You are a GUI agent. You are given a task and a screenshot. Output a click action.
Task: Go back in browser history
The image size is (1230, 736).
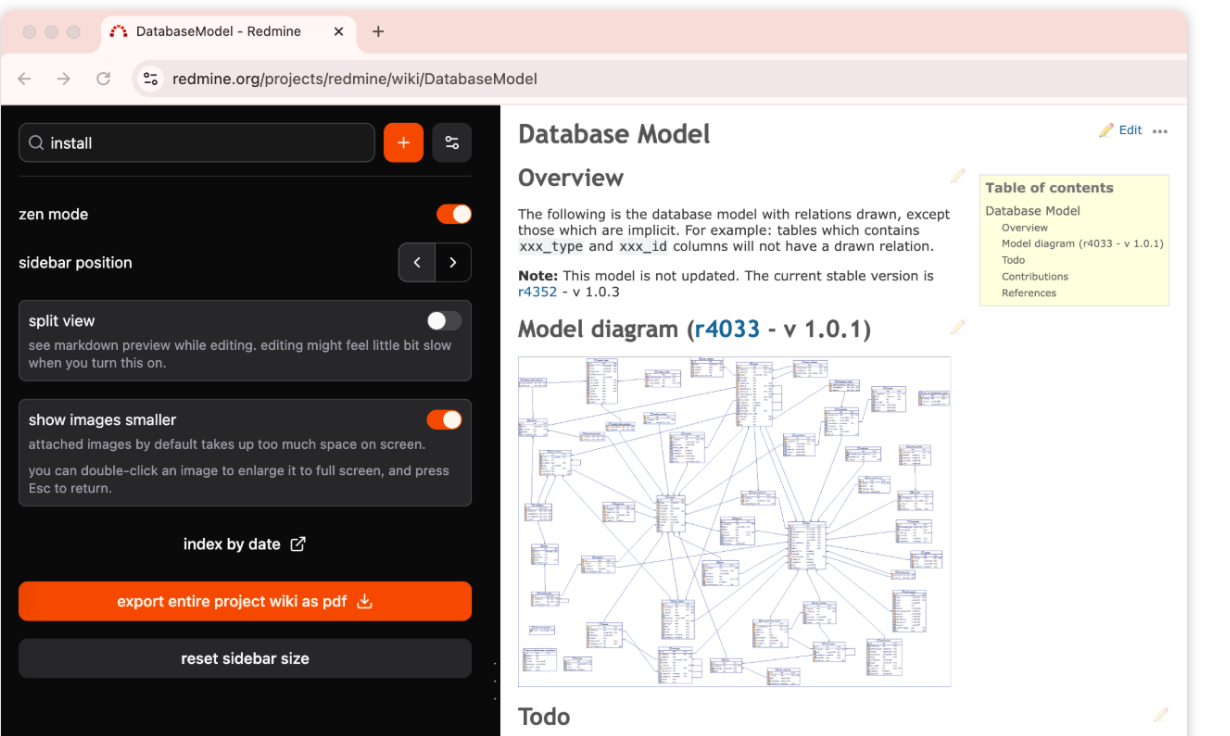click(x=25, y=79)
